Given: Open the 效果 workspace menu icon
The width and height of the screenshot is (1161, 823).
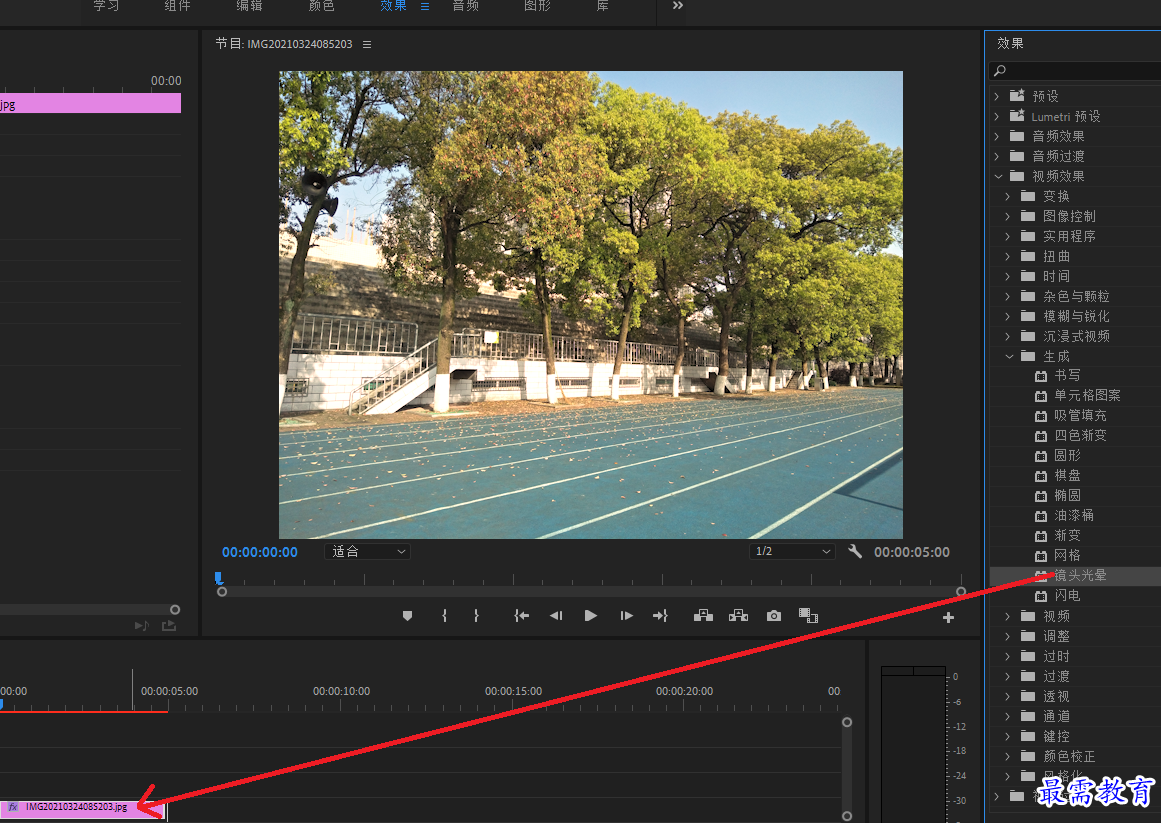Looking at the screenshot, I should click(425, 7).
